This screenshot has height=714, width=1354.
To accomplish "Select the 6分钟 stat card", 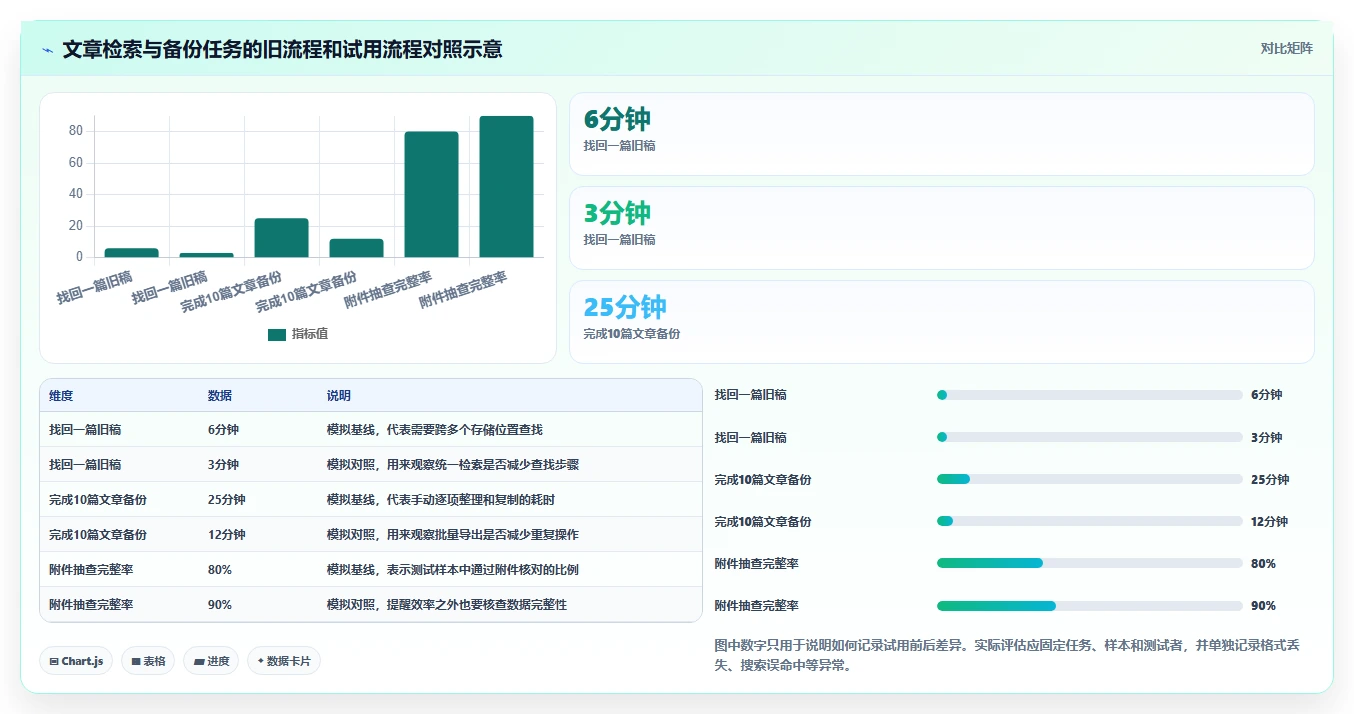I will point(941,134).
